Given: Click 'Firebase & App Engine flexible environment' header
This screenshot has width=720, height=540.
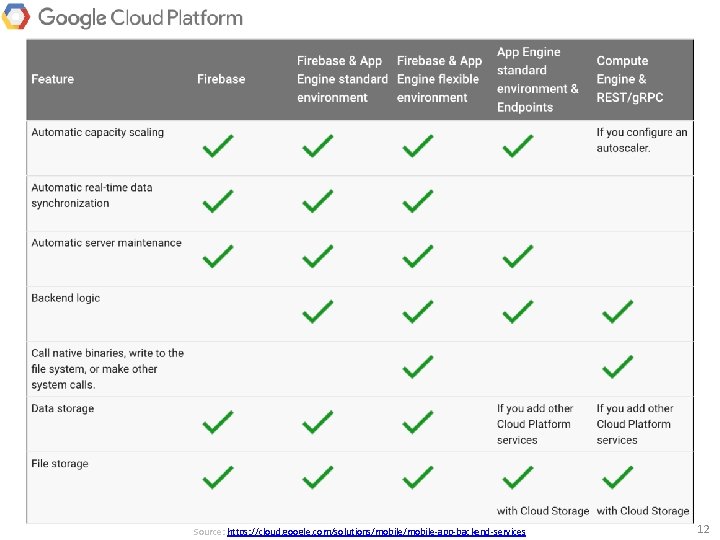Looking at the screenshot, I should (x=439, y=79).
